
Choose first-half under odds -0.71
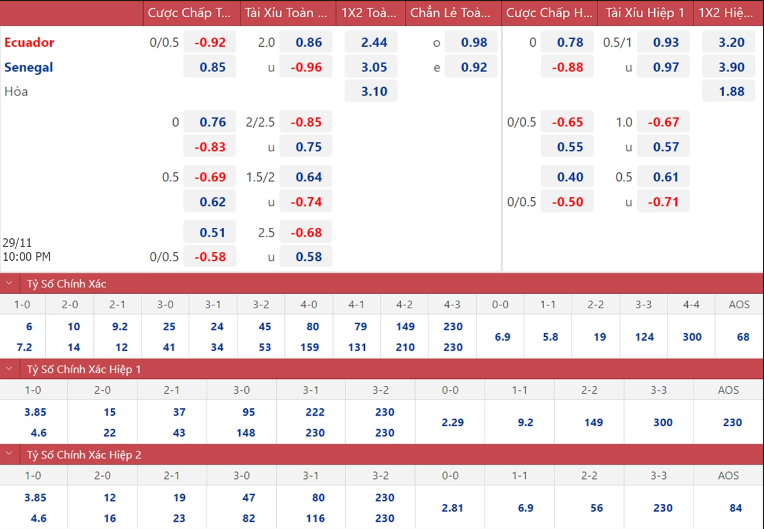tap(663, 202)
